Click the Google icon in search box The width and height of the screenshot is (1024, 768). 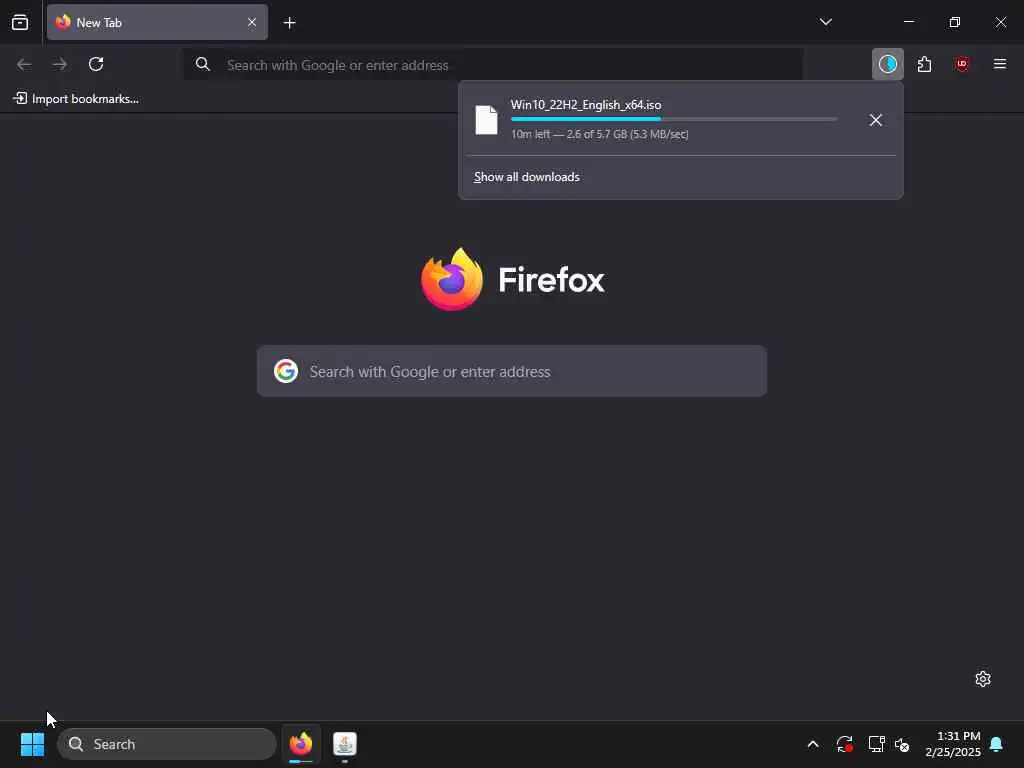285,371
